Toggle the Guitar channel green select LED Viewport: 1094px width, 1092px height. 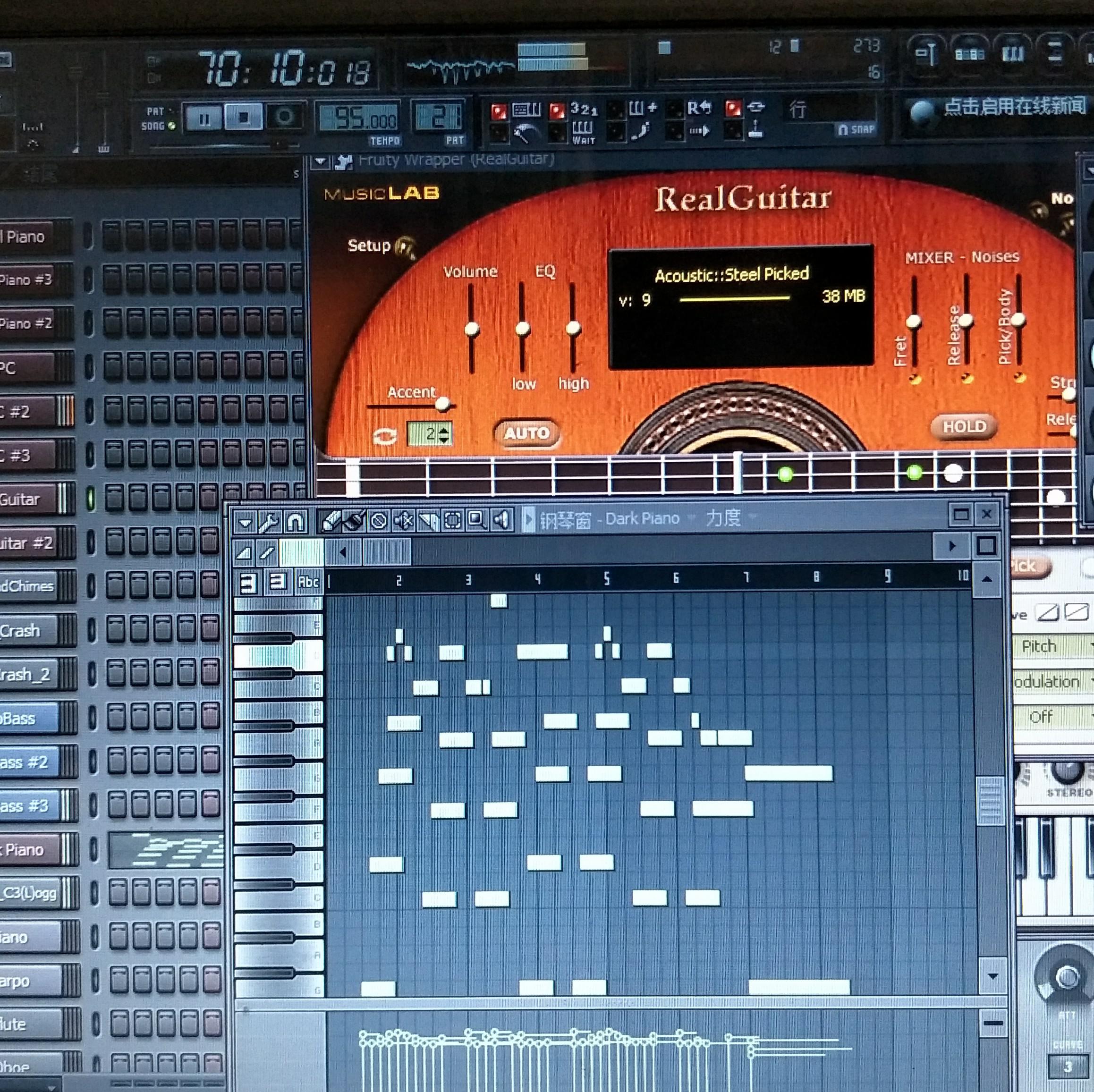91,499
